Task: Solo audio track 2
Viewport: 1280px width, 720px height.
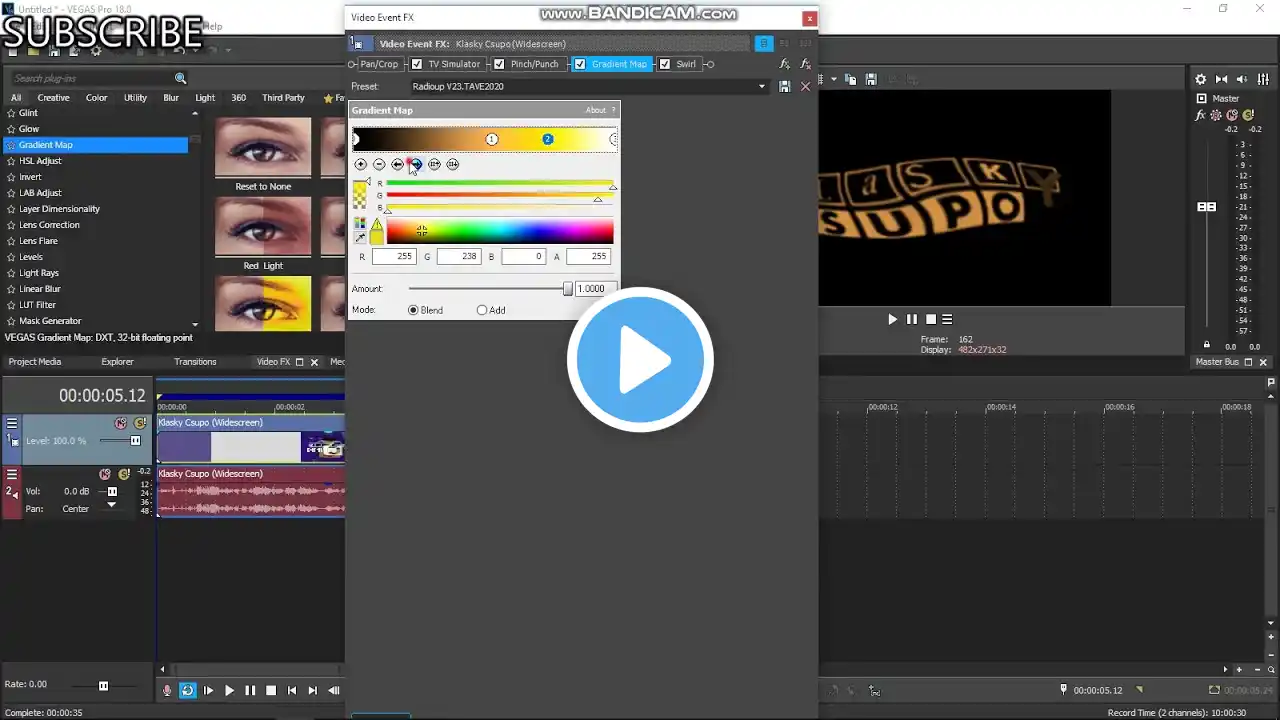Action: pyautogui.click(x=124, y=474)
